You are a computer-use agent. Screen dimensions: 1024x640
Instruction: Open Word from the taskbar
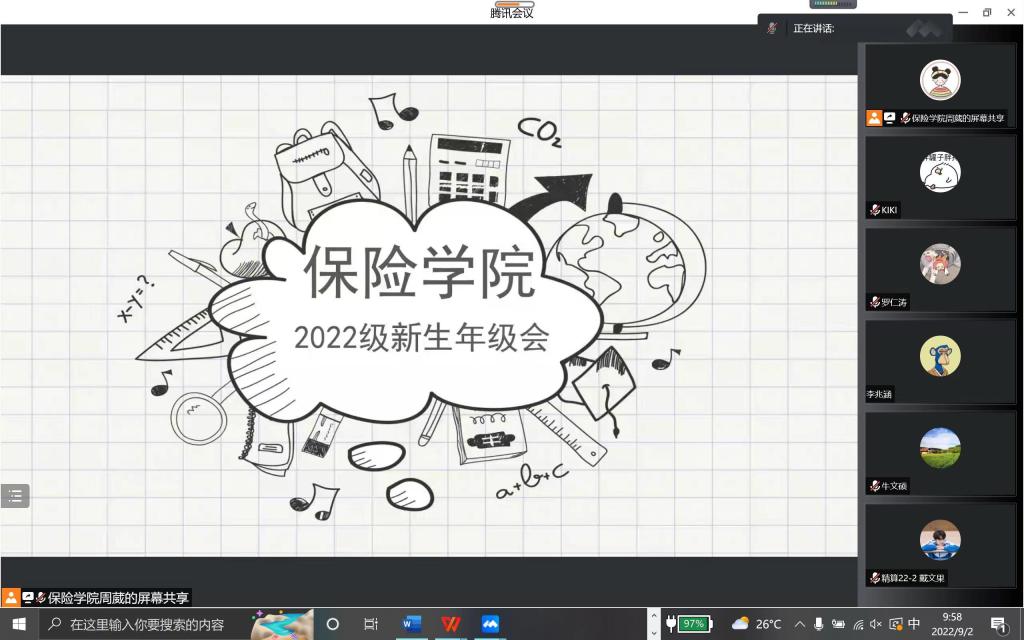tap(411, 624)
